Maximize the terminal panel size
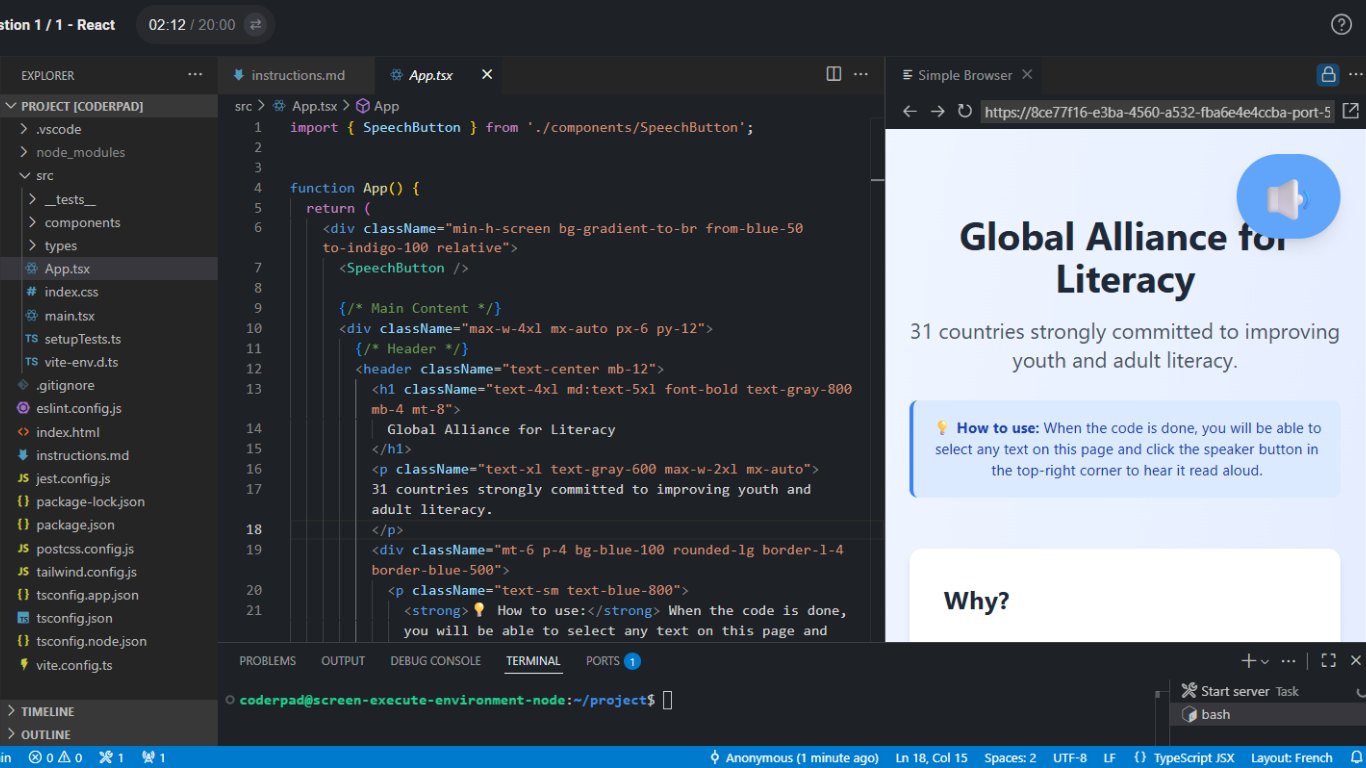Screen dimensions: 1366x768 pyautogui.click(x=1328, y=660)
